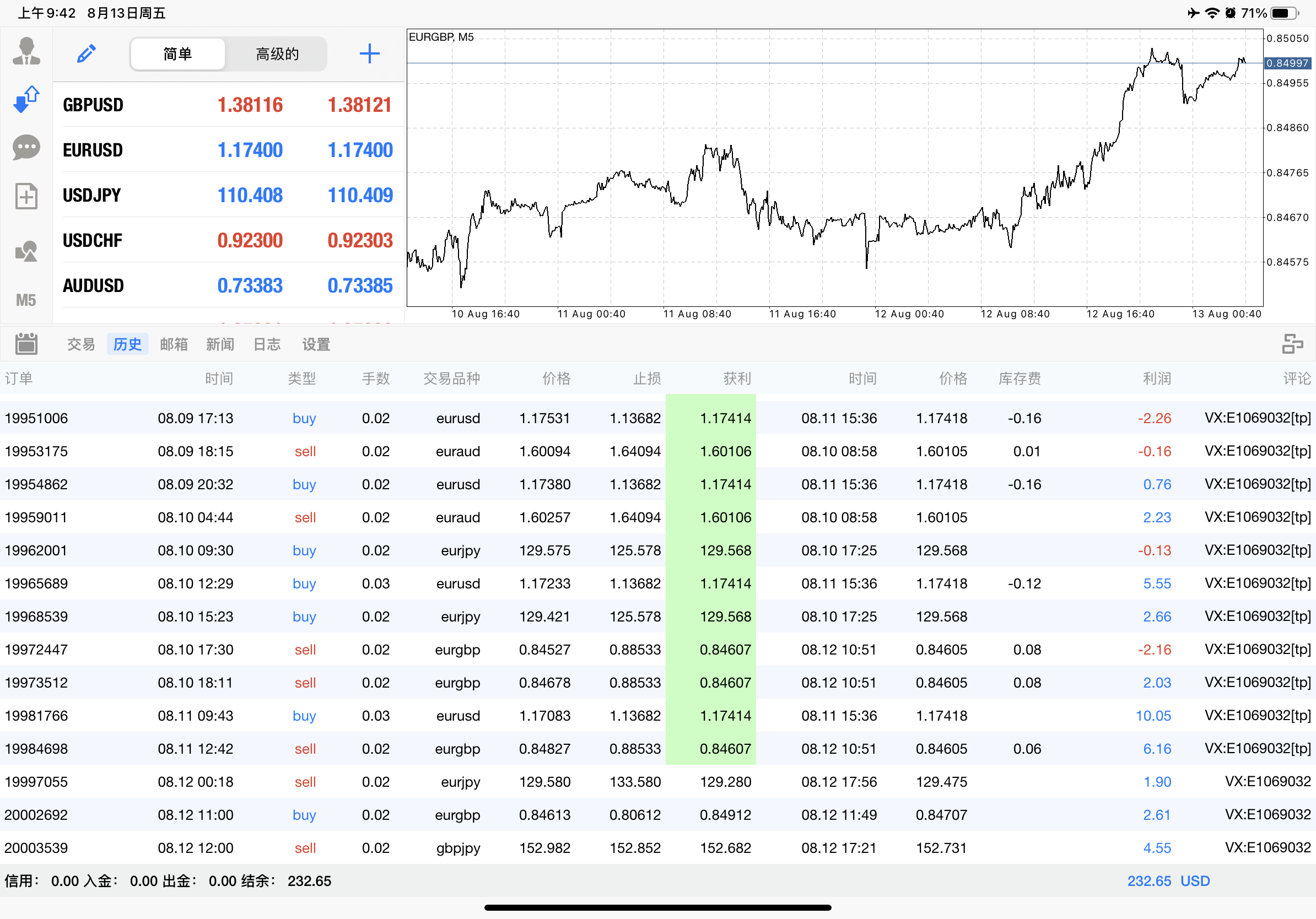Image resolution: width=1316 pixels, height=919 pixels.
Task: Tap the 交易品种 column header
Action: (x=452, y=379)
